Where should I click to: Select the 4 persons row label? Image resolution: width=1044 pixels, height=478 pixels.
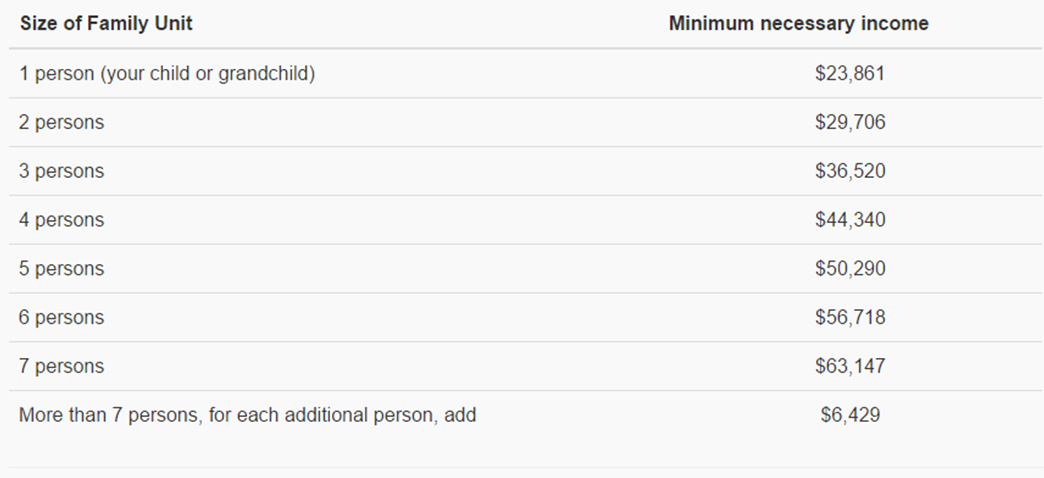pyautogui.click(x=61, y=220)
